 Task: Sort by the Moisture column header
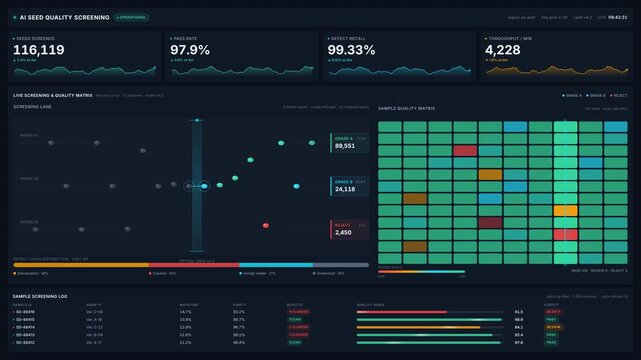(x=188, y=305)
